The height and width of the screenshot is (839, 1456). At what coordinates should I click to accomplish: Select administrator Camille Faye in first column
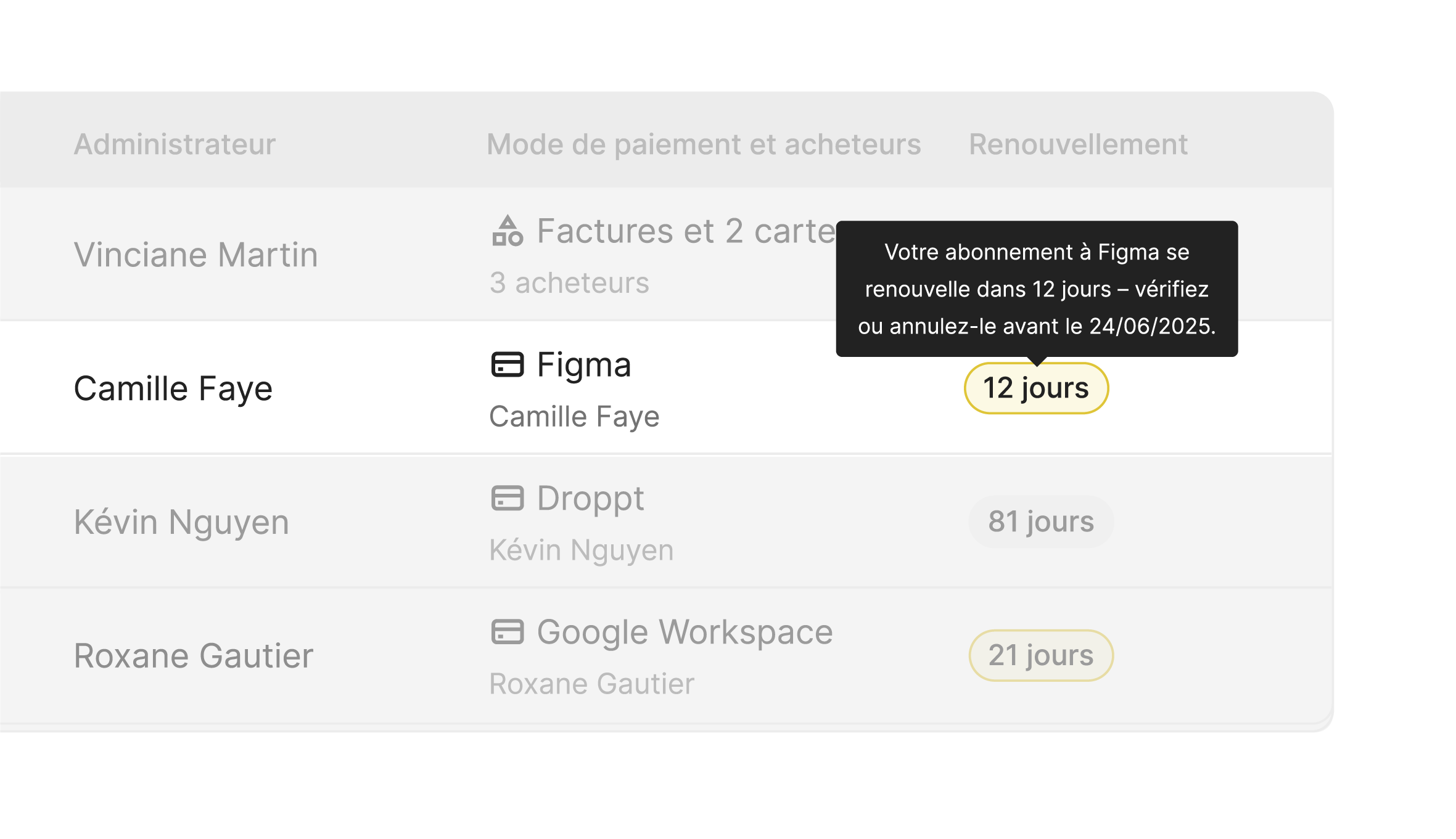pos(173,388)
